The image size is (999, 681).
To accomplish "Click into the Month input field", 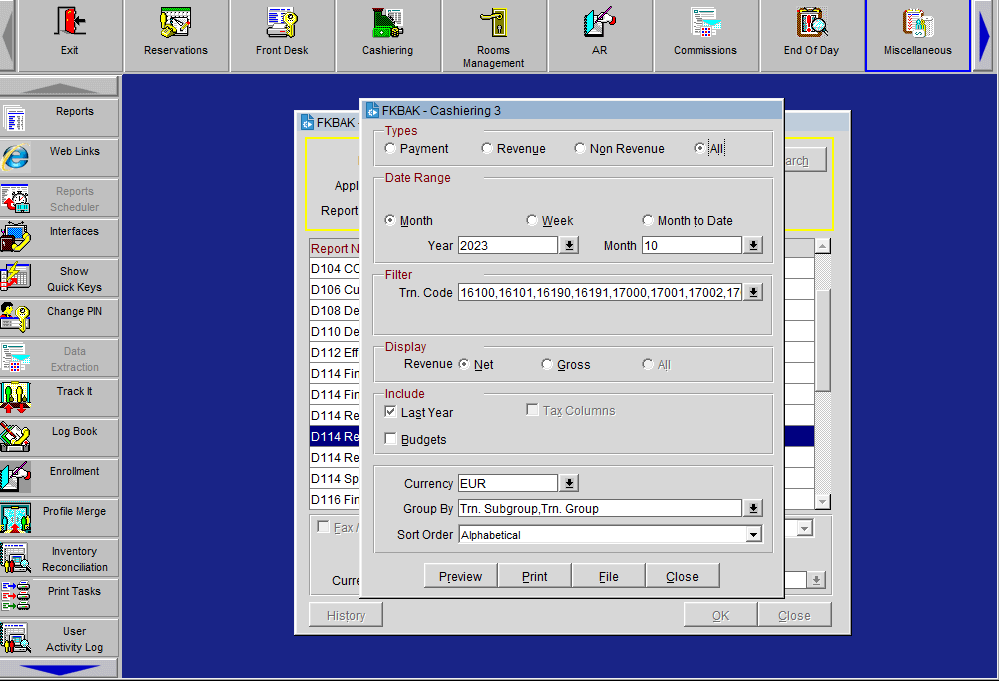I will pos(691,245).
